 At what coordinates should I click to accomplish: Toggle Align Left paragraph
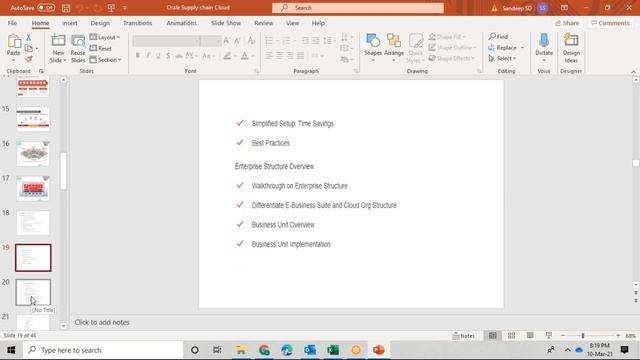[269, 56]
